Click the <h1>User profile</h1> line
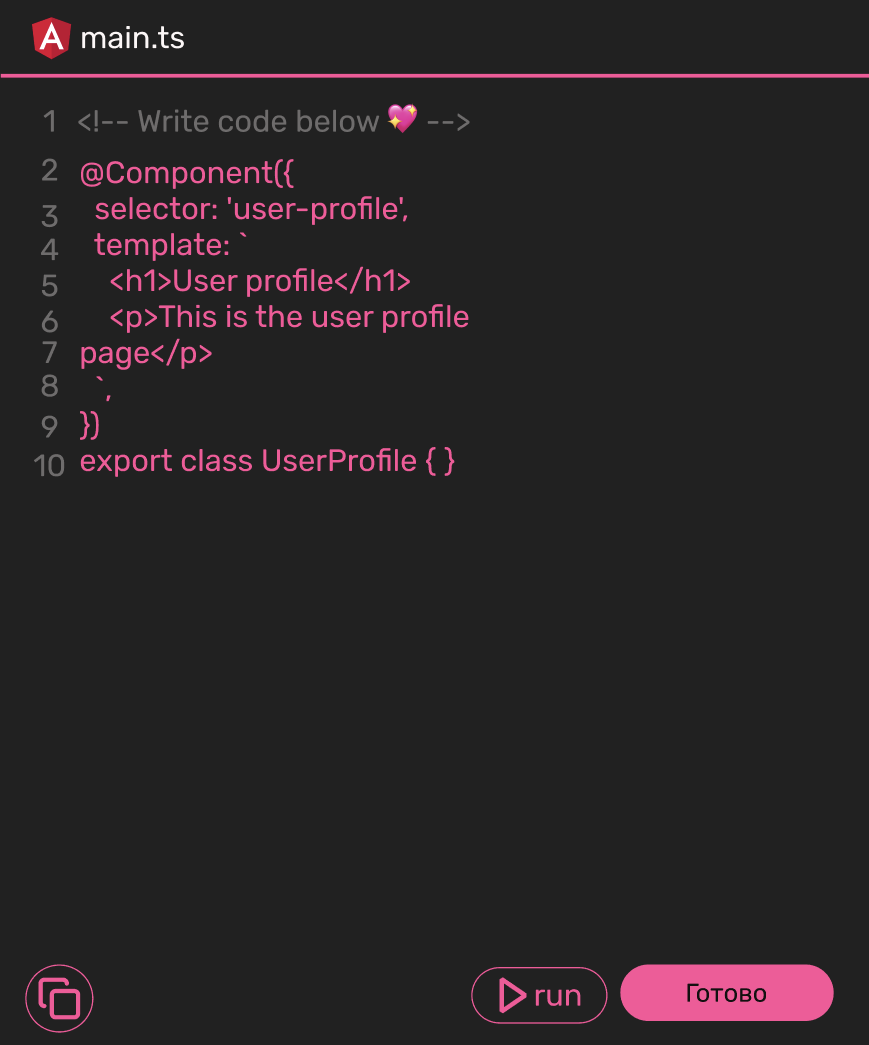Screen dimensions: 869x1045 260,281
